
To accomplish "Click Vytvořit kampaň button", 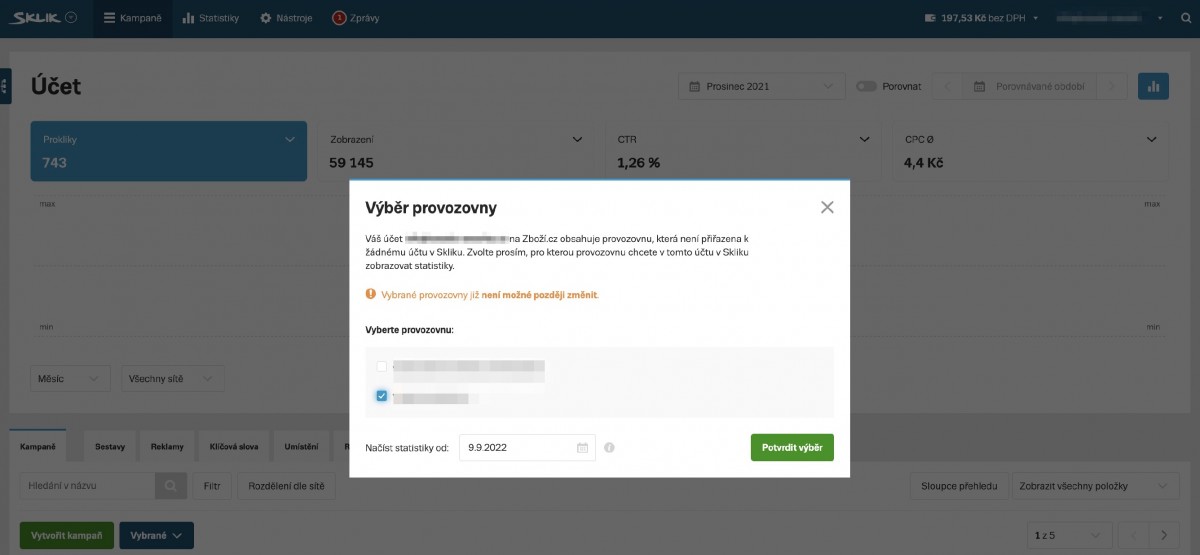I will coord(67,536).
